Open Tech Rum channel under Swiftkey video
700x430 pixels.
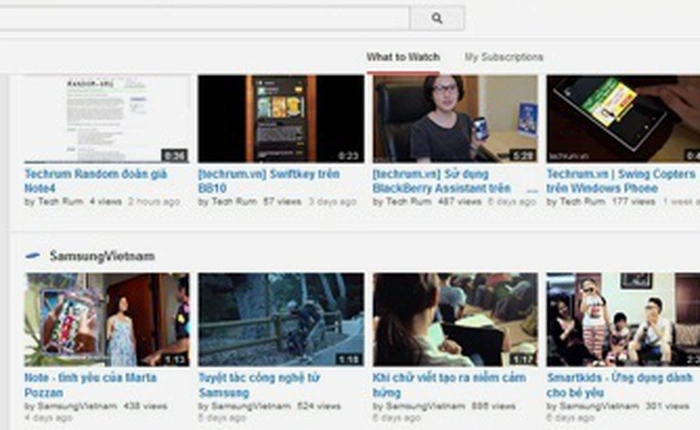coord(234,202)
